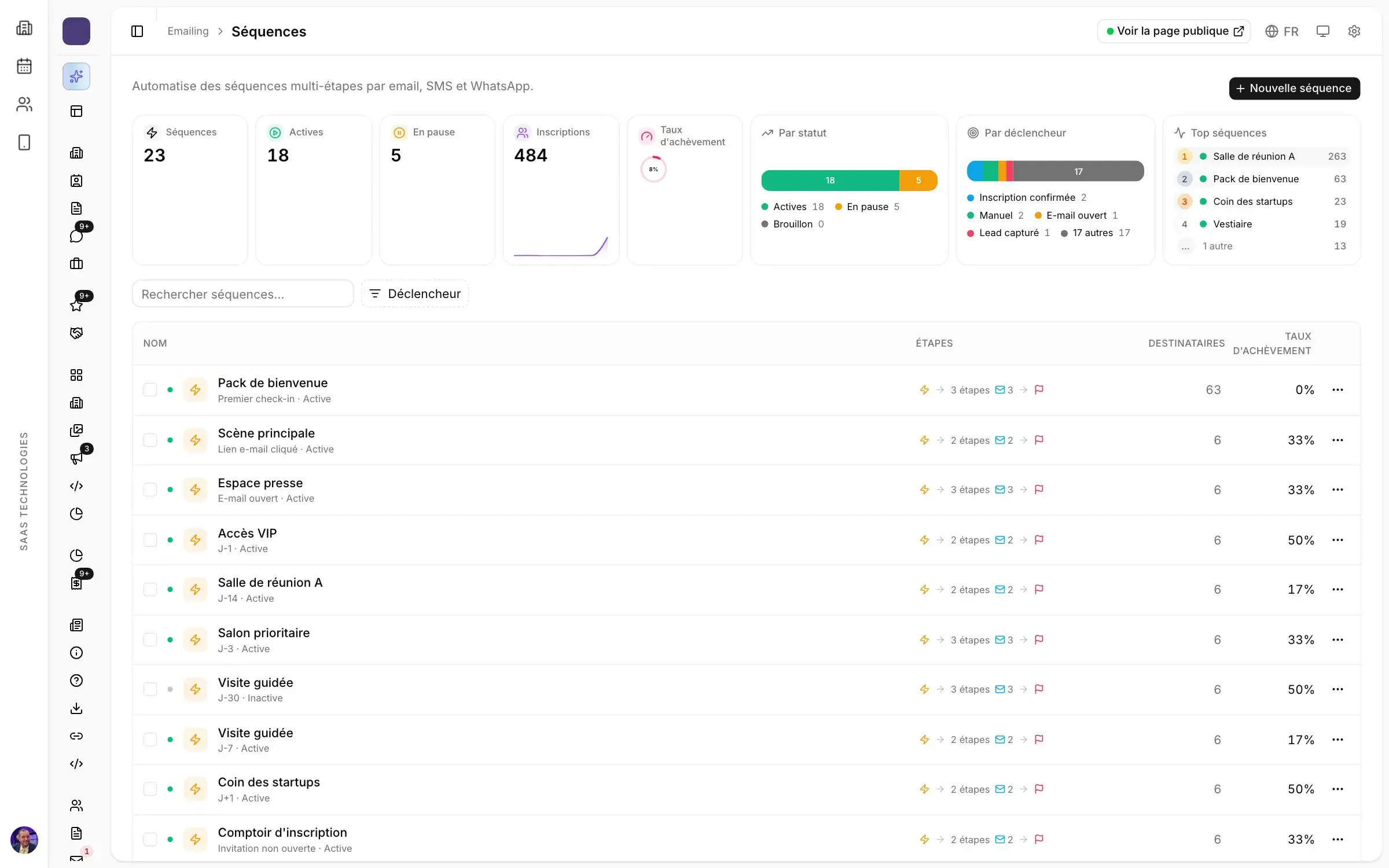Image resolution: width=1389 pixels, height=868 pixels.
Task: Open the star icon with 9+ badge
Action: tap(76, 306)
